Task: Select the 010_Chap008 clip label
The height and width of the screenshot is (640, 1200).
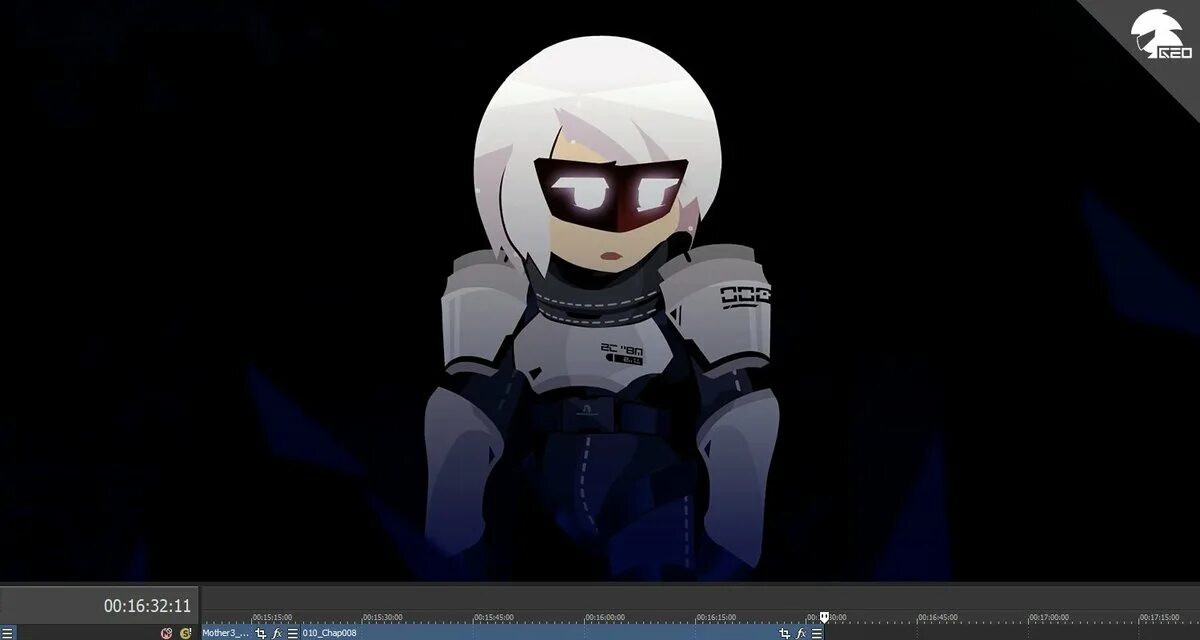Action: [x=329, y=633]
